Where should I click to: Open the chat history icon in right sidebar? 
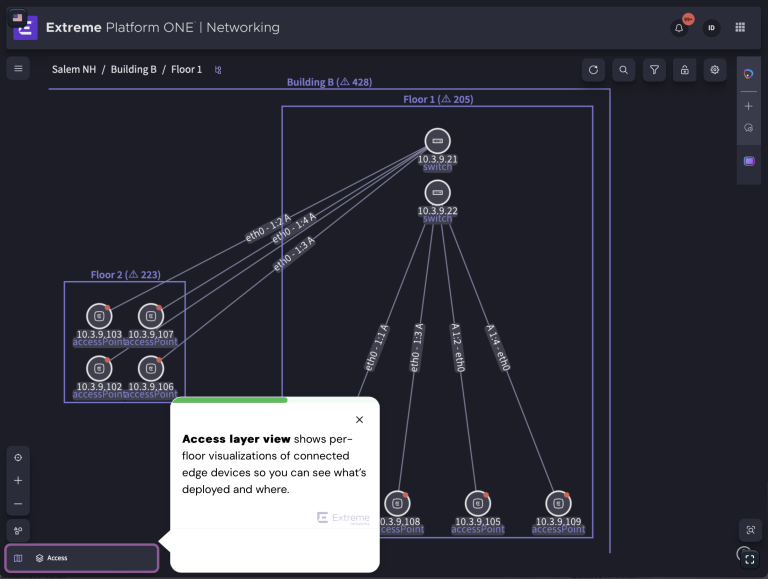[748, 128]
